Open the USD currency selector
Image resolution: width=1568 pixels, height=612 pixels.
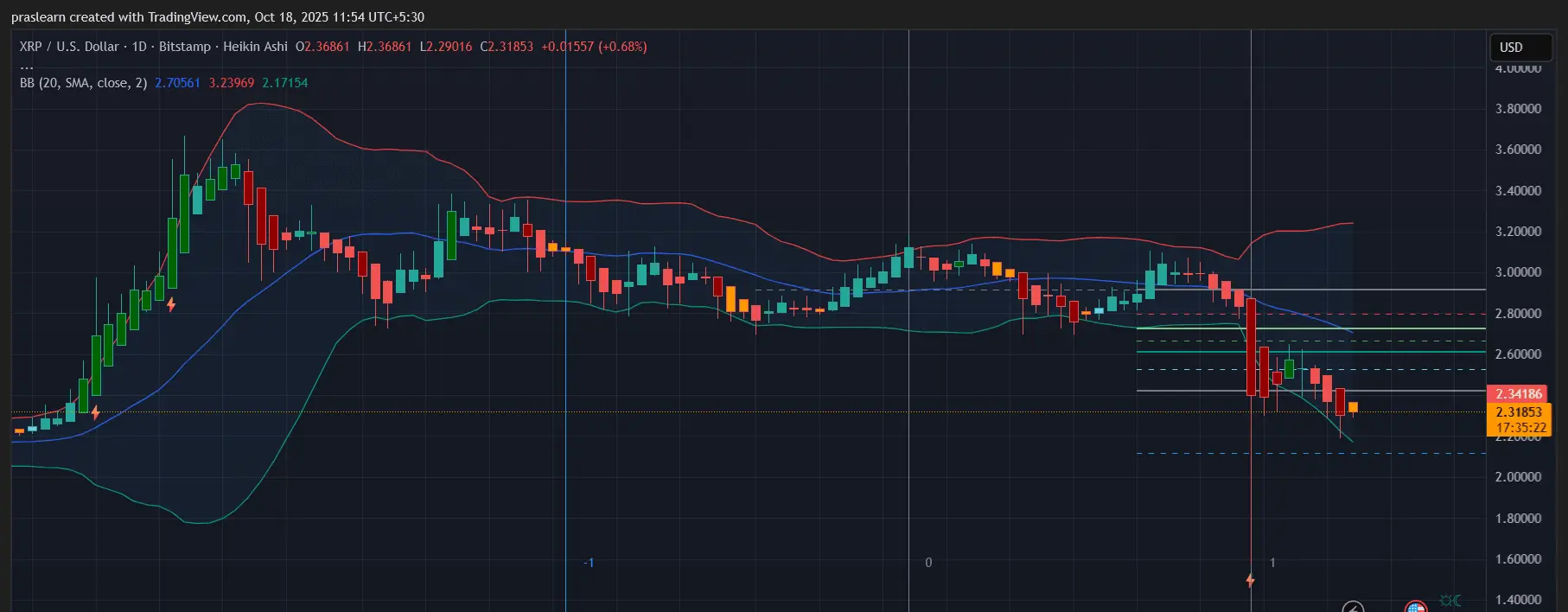click(1520, 48)
